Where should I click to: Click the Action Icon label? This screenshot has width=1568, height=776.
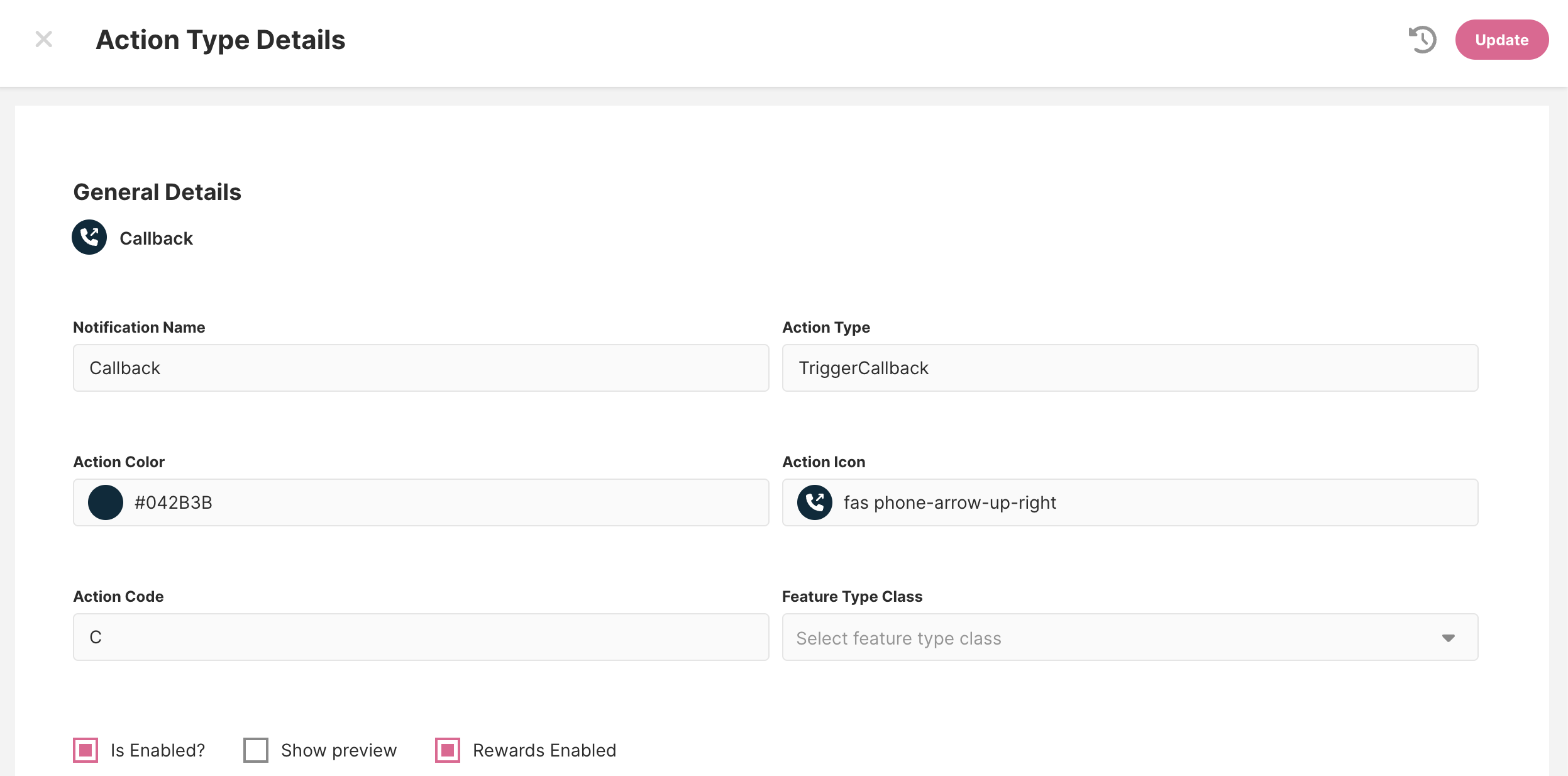click(x=824, y=462)
